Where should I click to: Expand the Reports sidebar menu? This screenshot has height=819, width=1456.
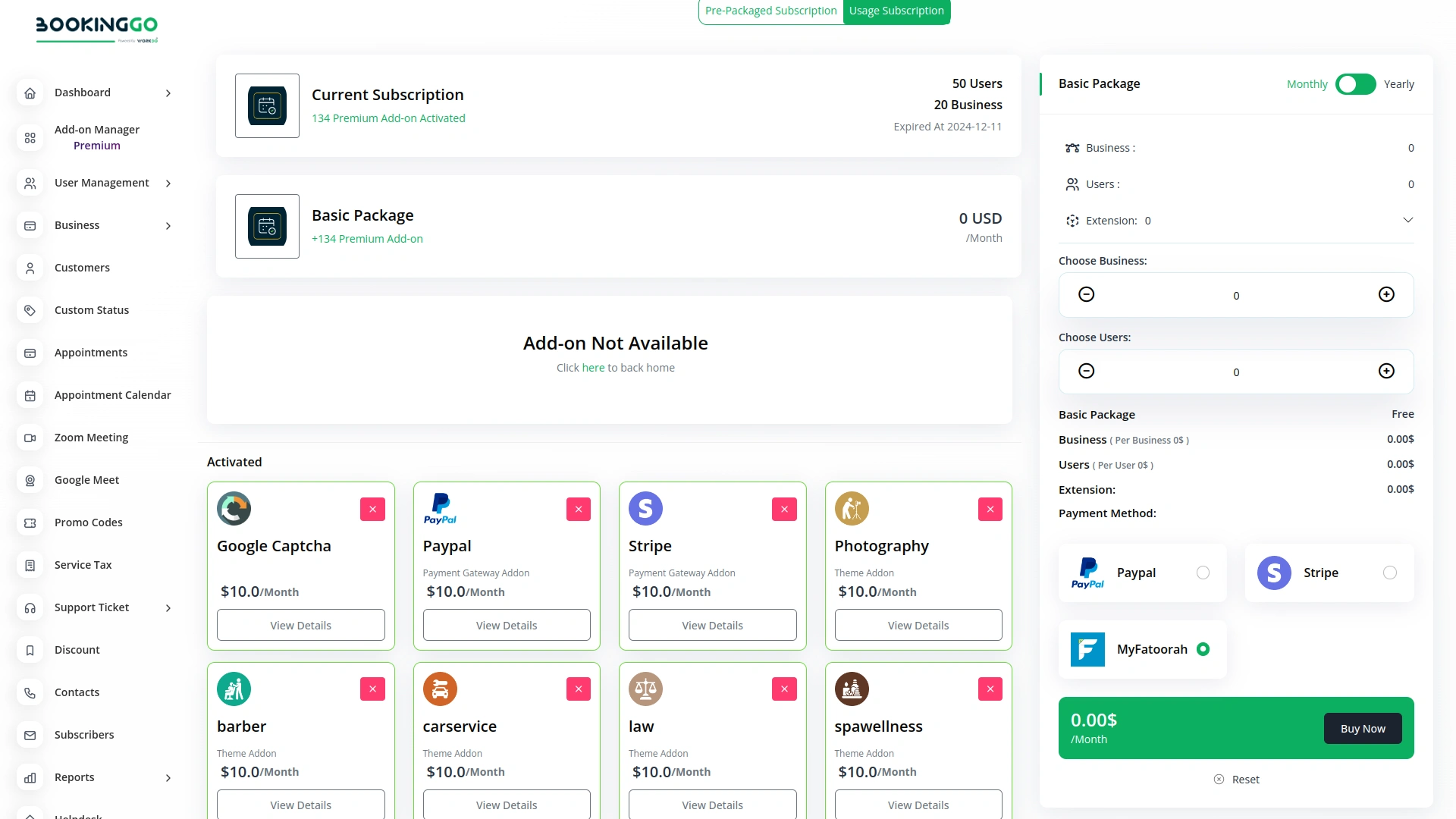coord(168,777)
